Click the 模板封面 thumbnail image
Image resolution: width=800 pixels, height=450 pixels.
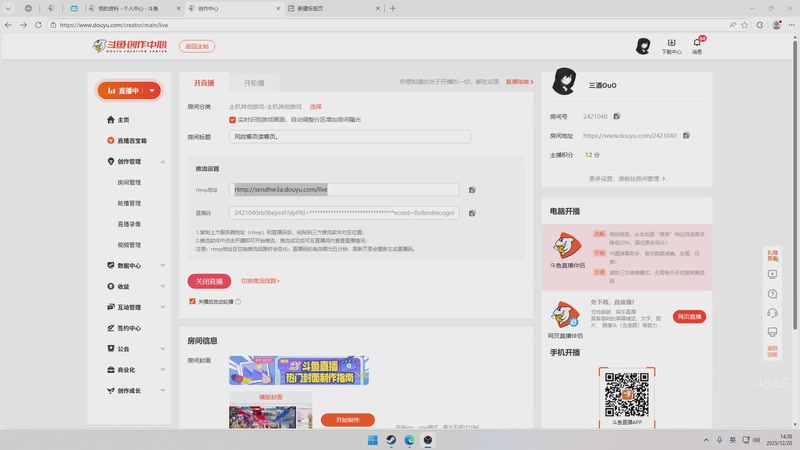(270, 417)
